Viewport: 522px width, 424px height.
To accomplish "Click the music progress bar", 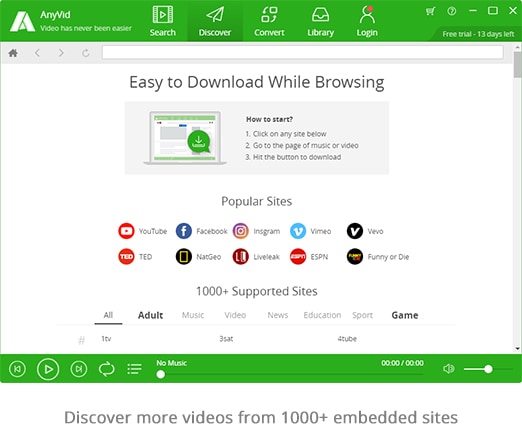I will click(x=291, y=374).
